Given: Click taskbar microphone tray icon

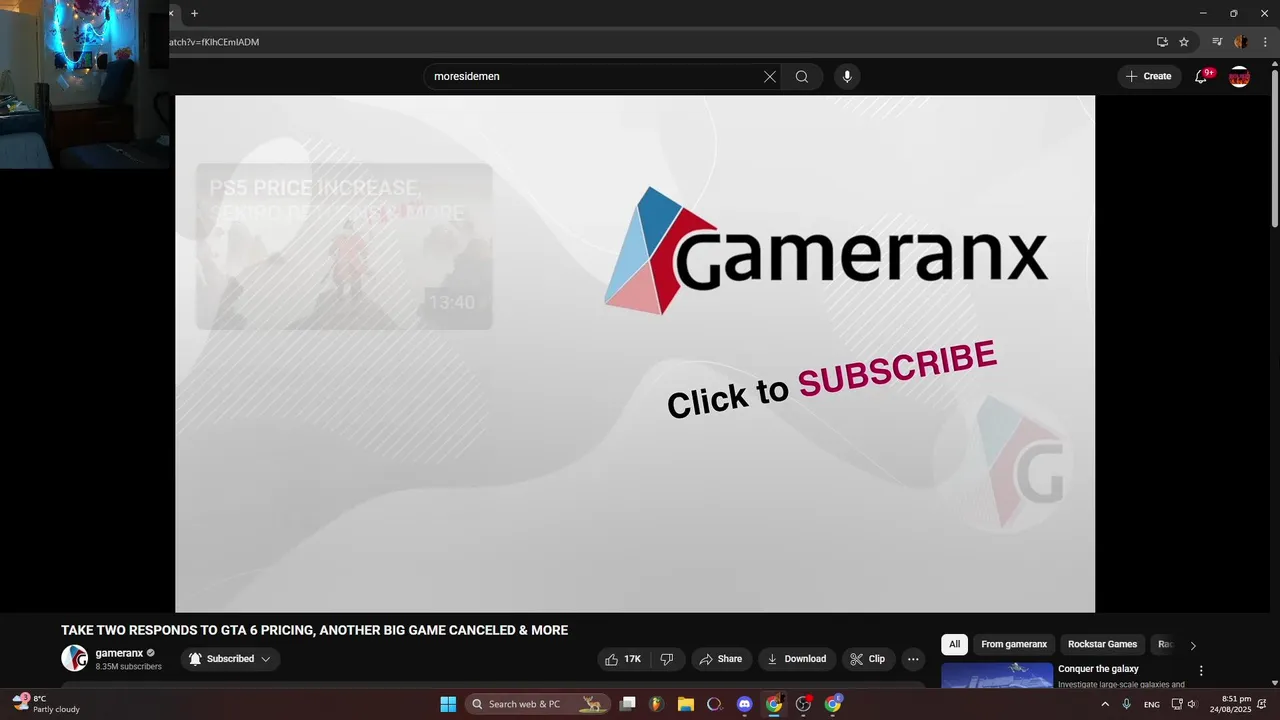Looking at the screenshot, I should 1127,704.
